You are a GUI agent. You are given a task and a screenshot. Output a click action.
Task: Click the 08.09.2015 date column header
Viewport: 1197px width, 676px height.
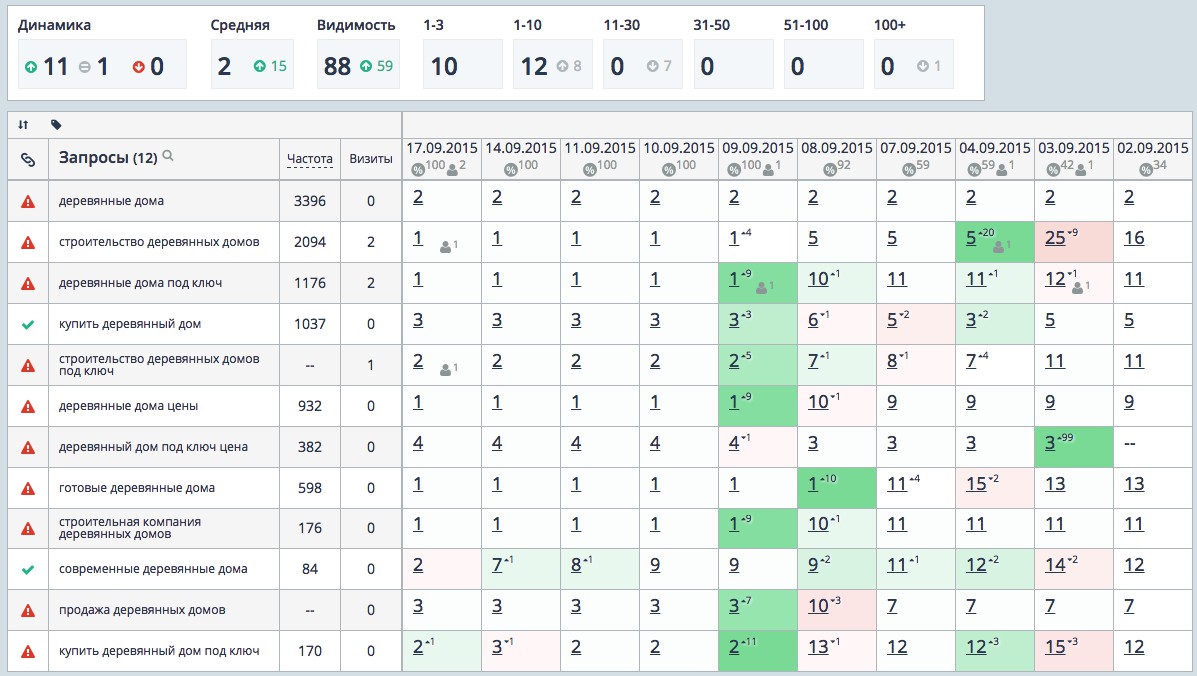point(837,148)
